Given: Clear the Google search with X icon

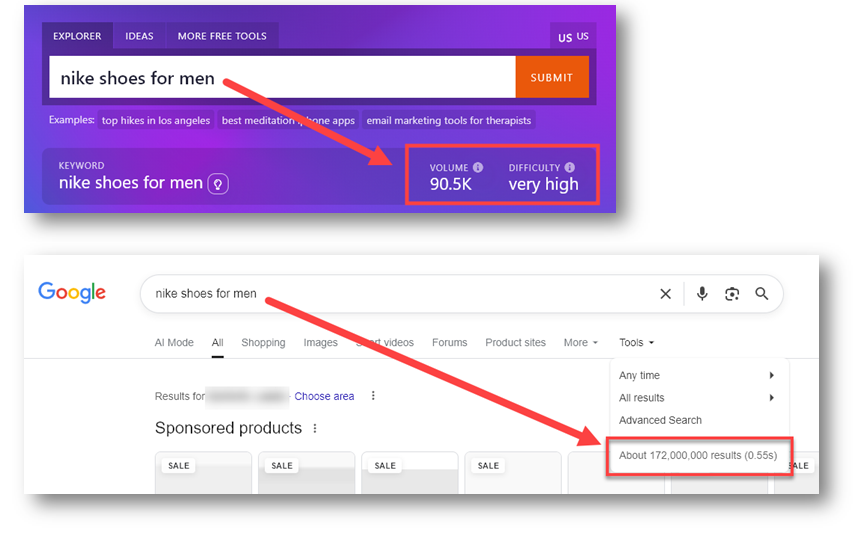Looking at the screenshot, I should tap(666, 294).
